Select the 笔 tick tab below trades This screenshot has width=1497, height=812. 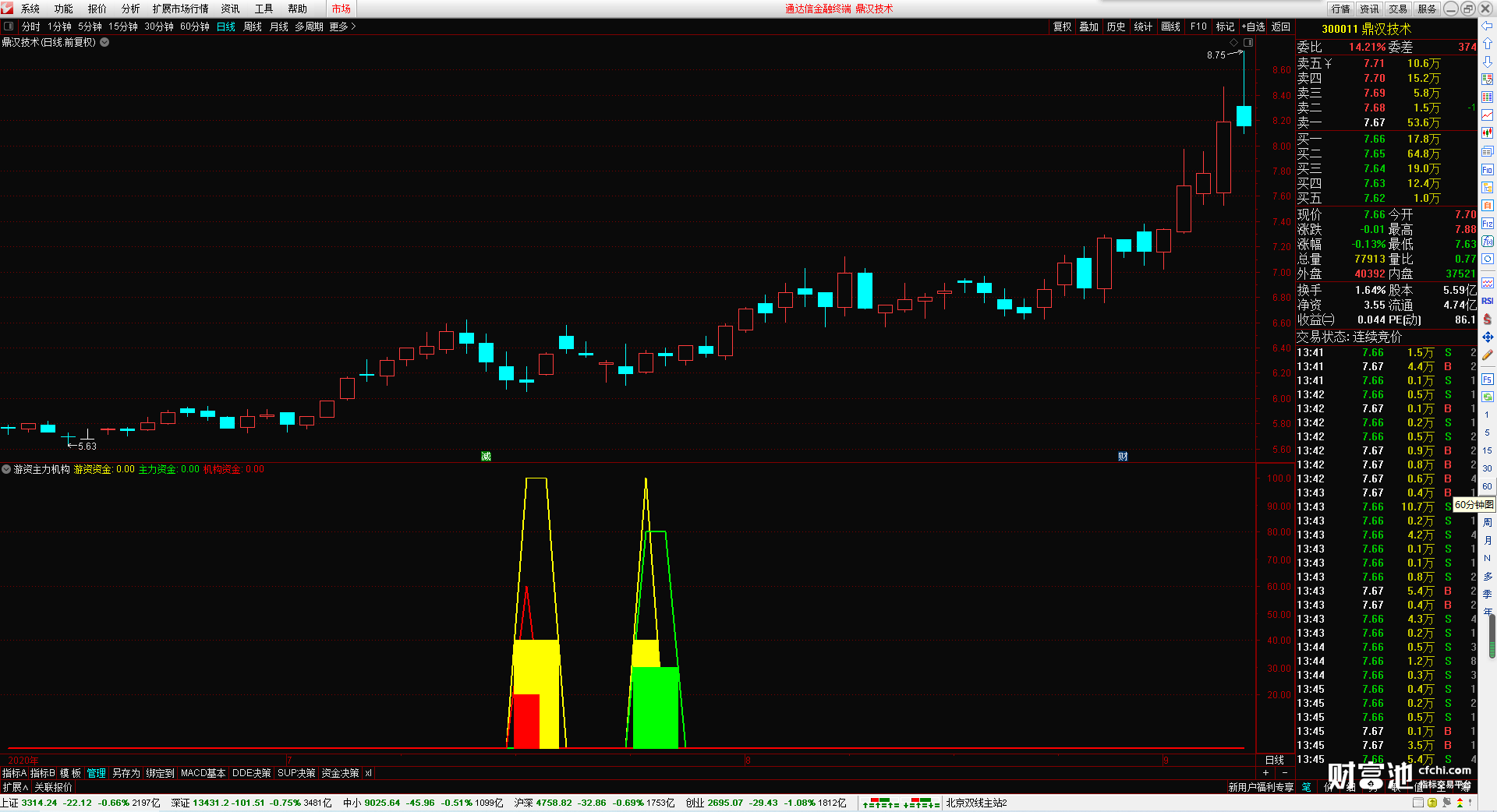coord(1307,787)
